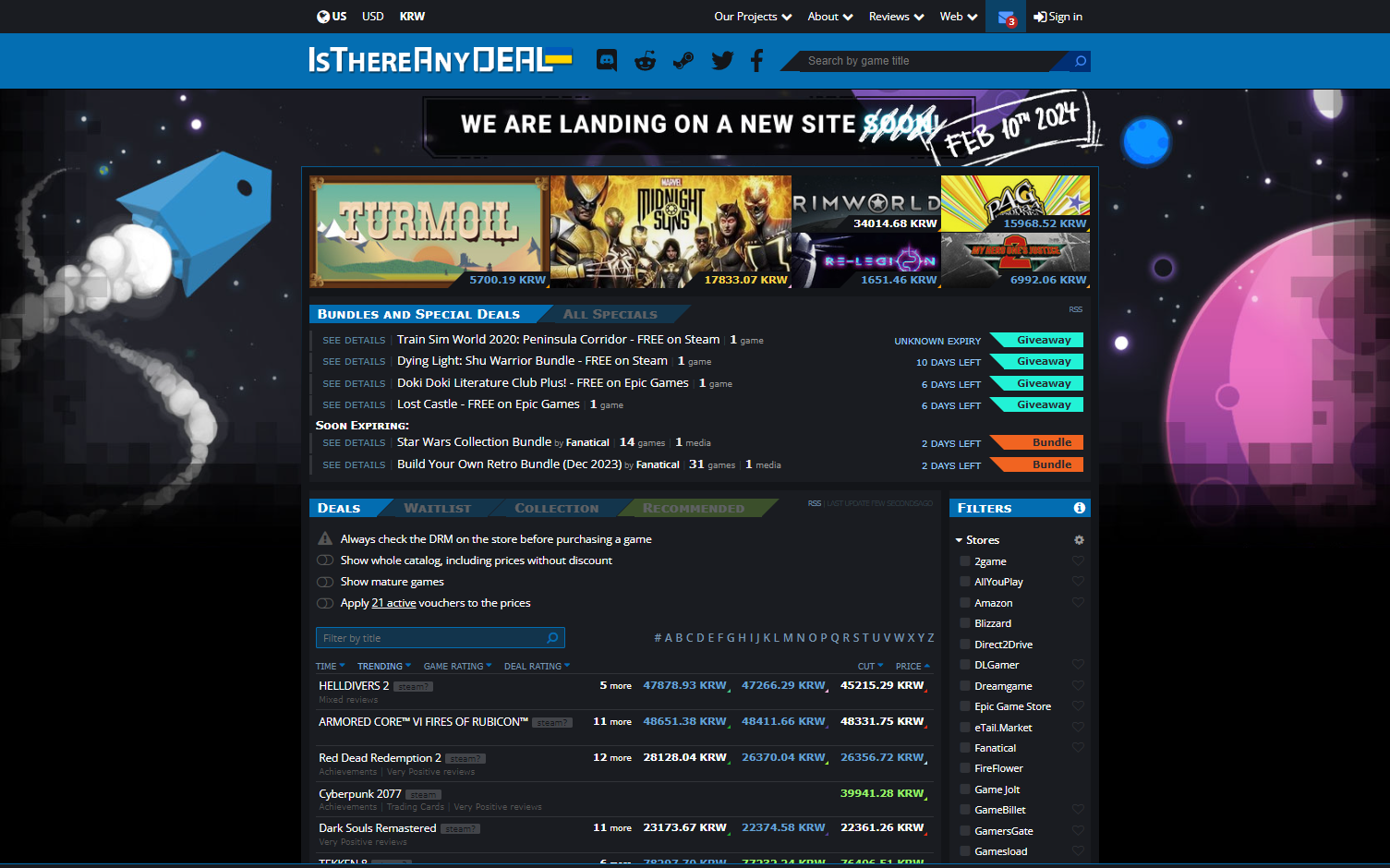1390x868 pixels.
Task: Check the Fanatical store checkbox
Action: pos(965,748)
